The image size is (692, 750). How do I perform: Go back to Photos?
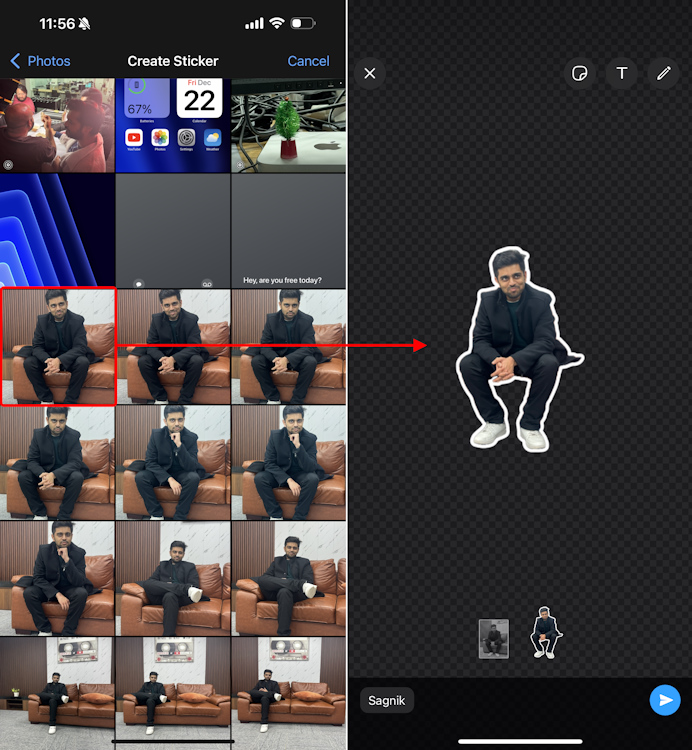[x=40, y=61]
